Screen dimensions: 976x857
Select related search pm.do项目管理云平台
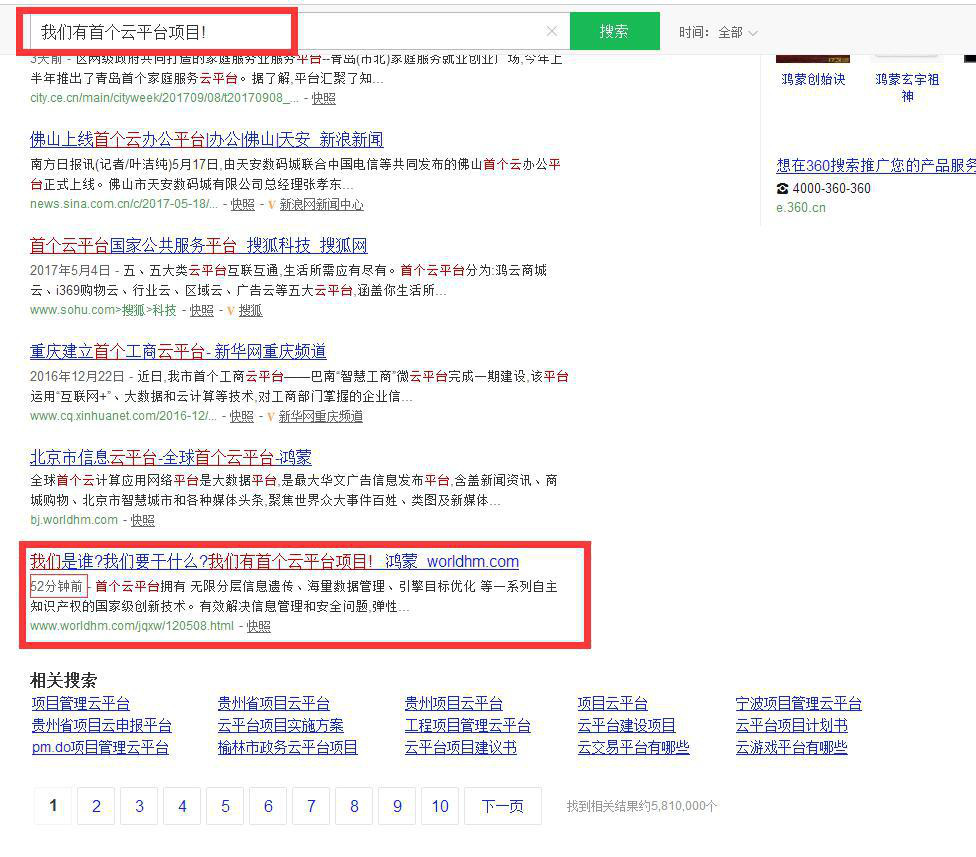[x=100, y=747]
